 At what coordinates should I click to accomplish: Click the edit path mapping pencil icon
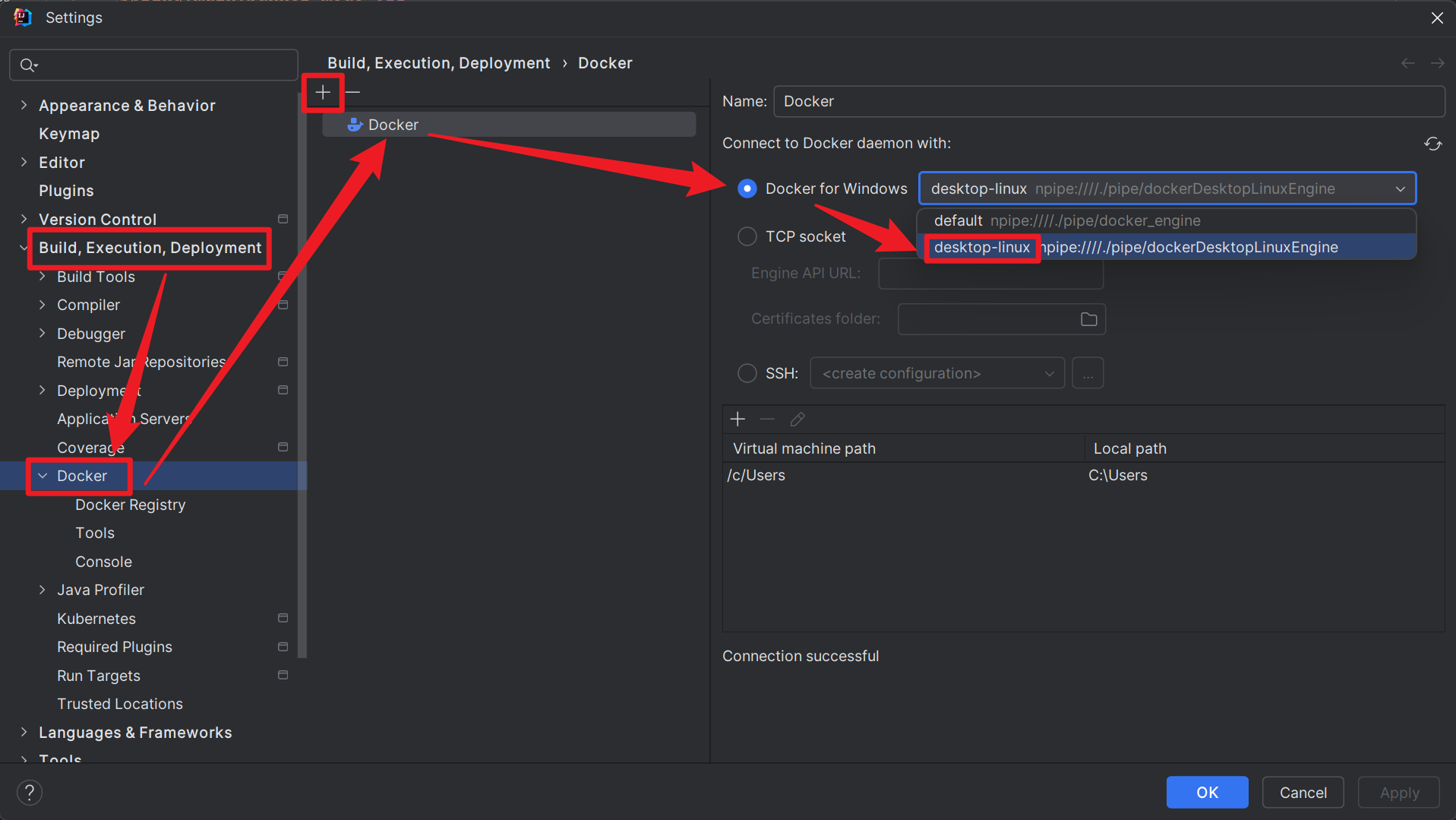[x=797, y=419]
